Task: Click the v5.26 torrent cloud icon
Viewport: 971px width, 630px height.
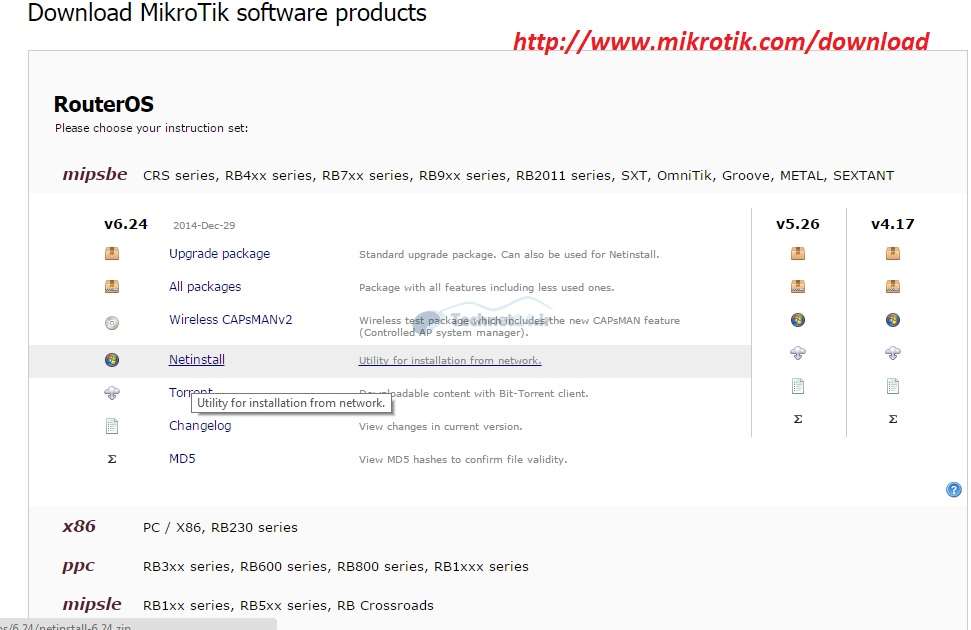Action: [798, 353]
